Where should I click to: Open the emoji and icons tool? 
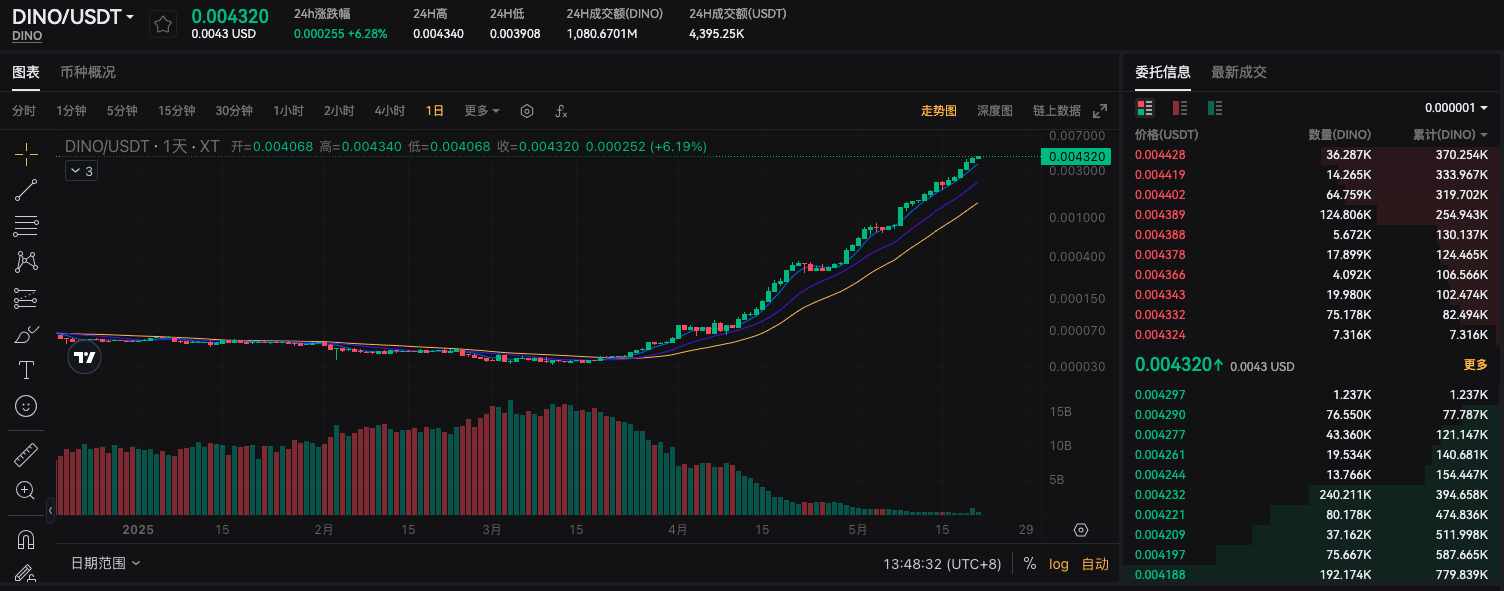pyautogui.click(x=27, y=406)
